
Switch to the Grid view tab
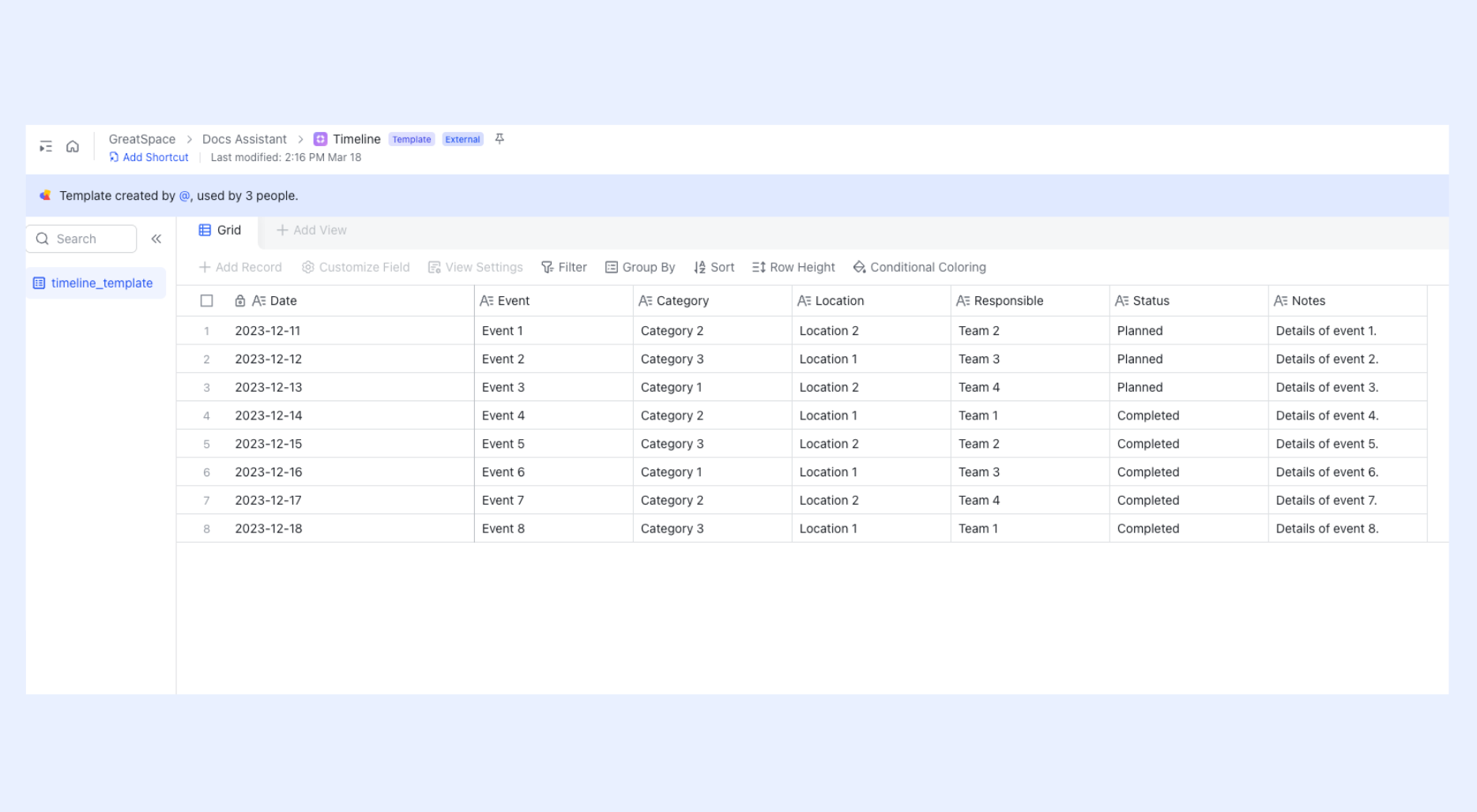coord(220,230)
